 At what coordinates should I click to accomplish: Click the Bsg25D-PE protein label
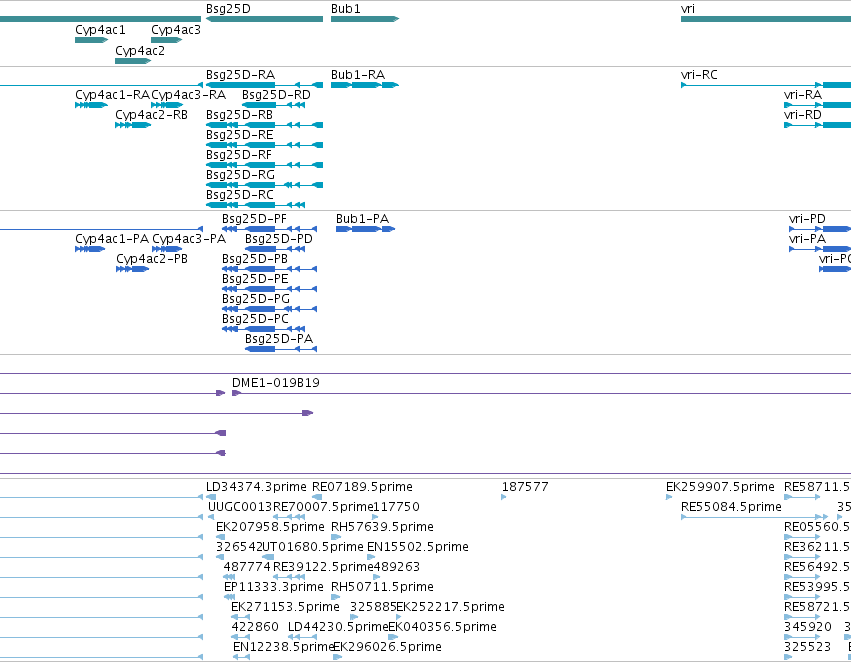click(255, 279)
